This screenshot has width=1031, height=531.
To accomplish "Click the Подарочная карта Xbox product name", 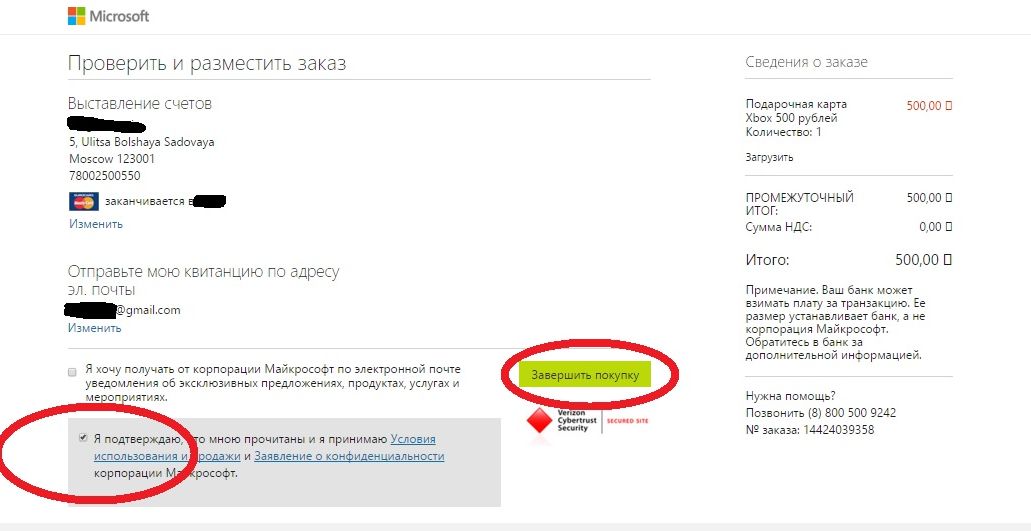I will 796,111.
